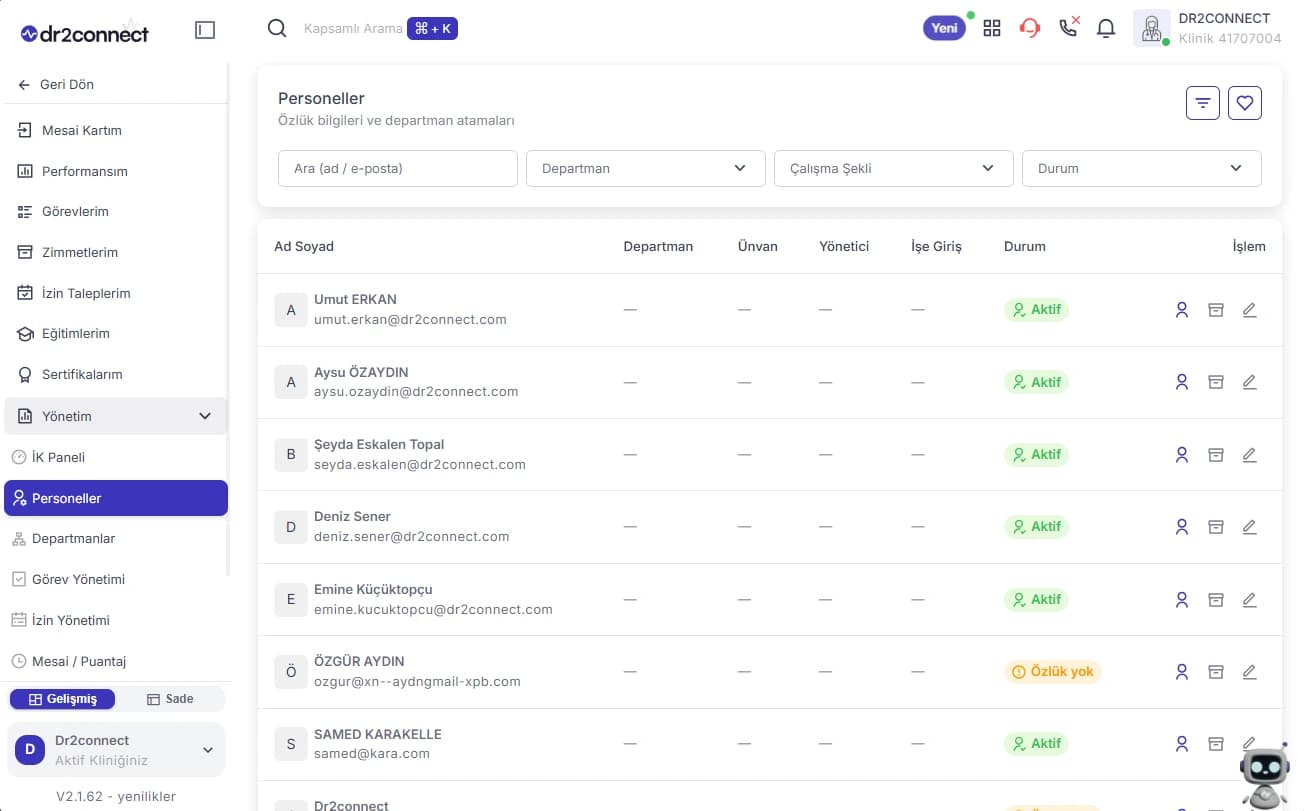The image size is (1304, 811).
Task: Click Geri Dön back link
Action: click(56, 84)
